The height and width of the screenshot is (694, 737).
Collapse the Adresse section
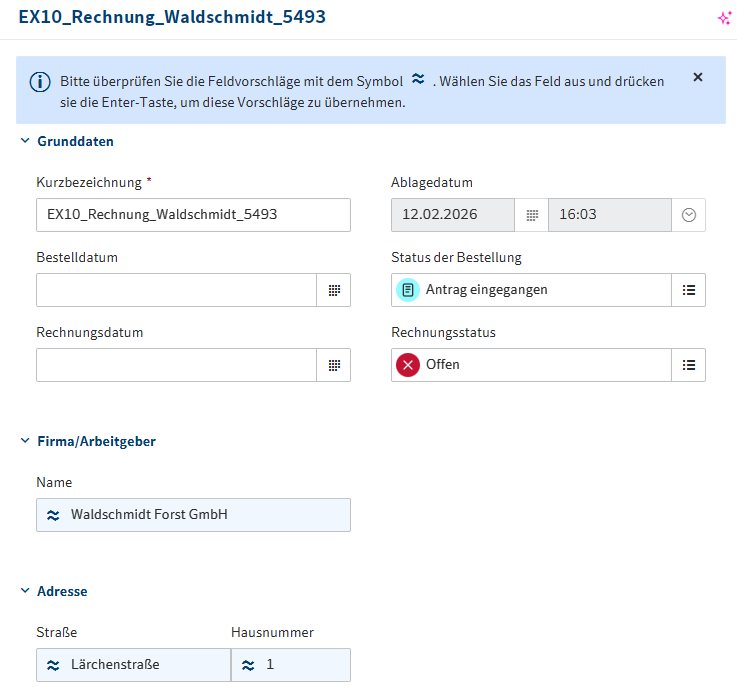click(25, 591)
